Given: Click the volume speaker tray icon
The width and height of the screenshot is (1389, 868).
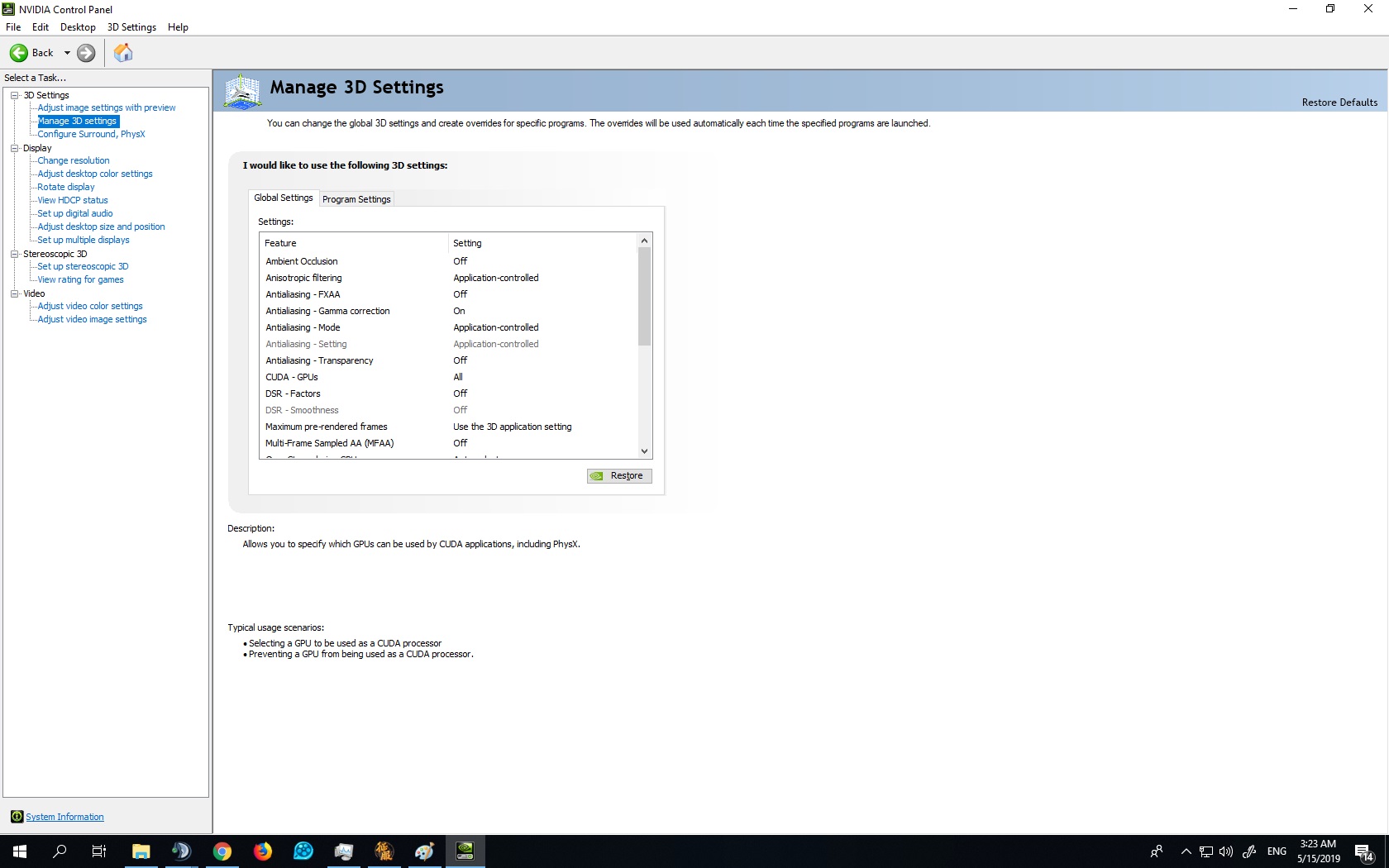Looking at the screenshot, I should 1226,851.
